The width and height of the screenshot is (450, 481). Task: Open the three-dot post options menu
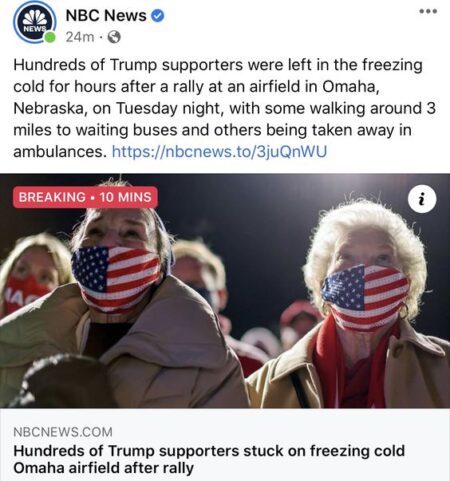coord(428,11)
